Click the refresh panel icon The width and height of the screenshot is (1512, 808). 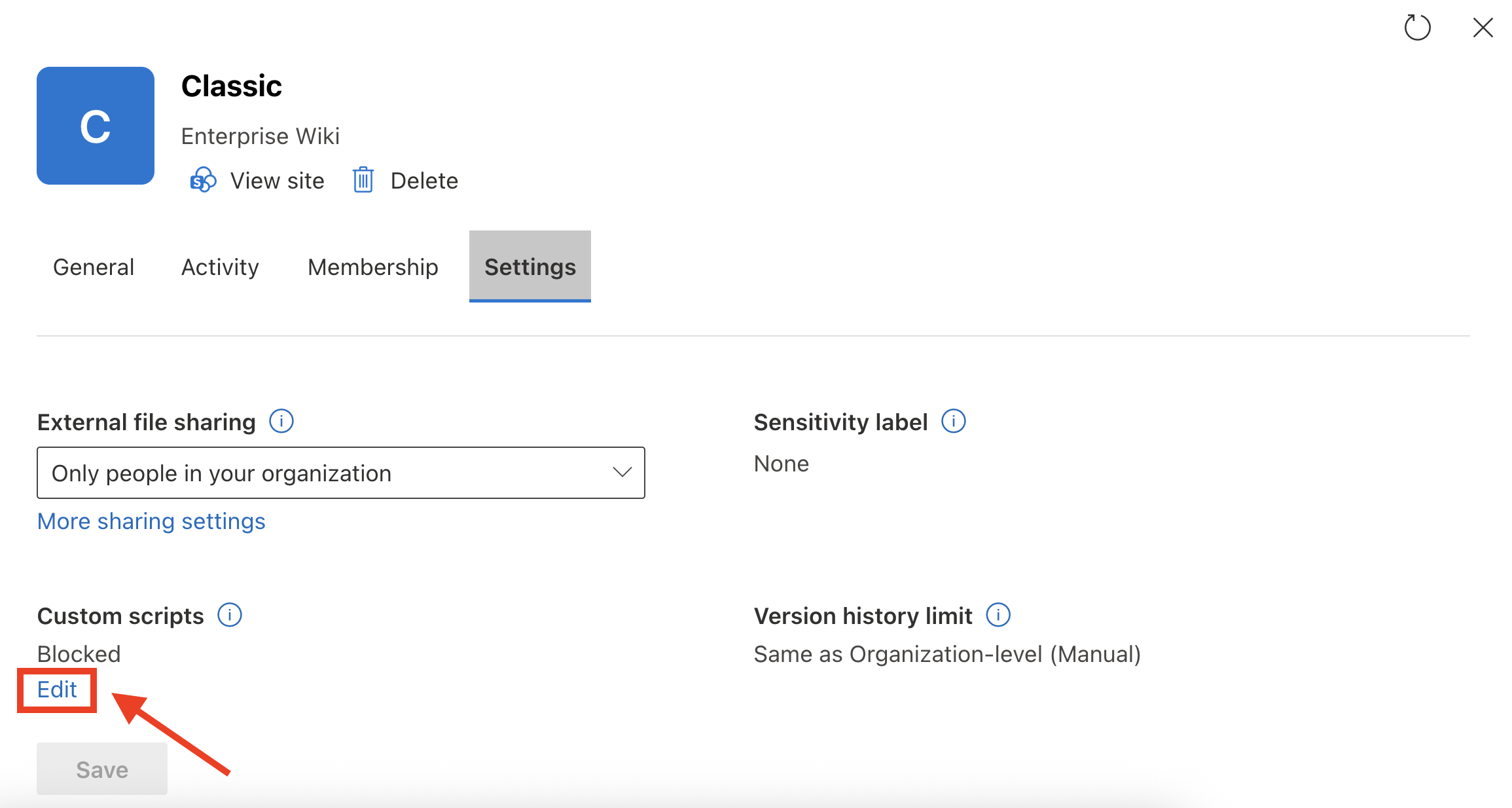point(1417,28)
